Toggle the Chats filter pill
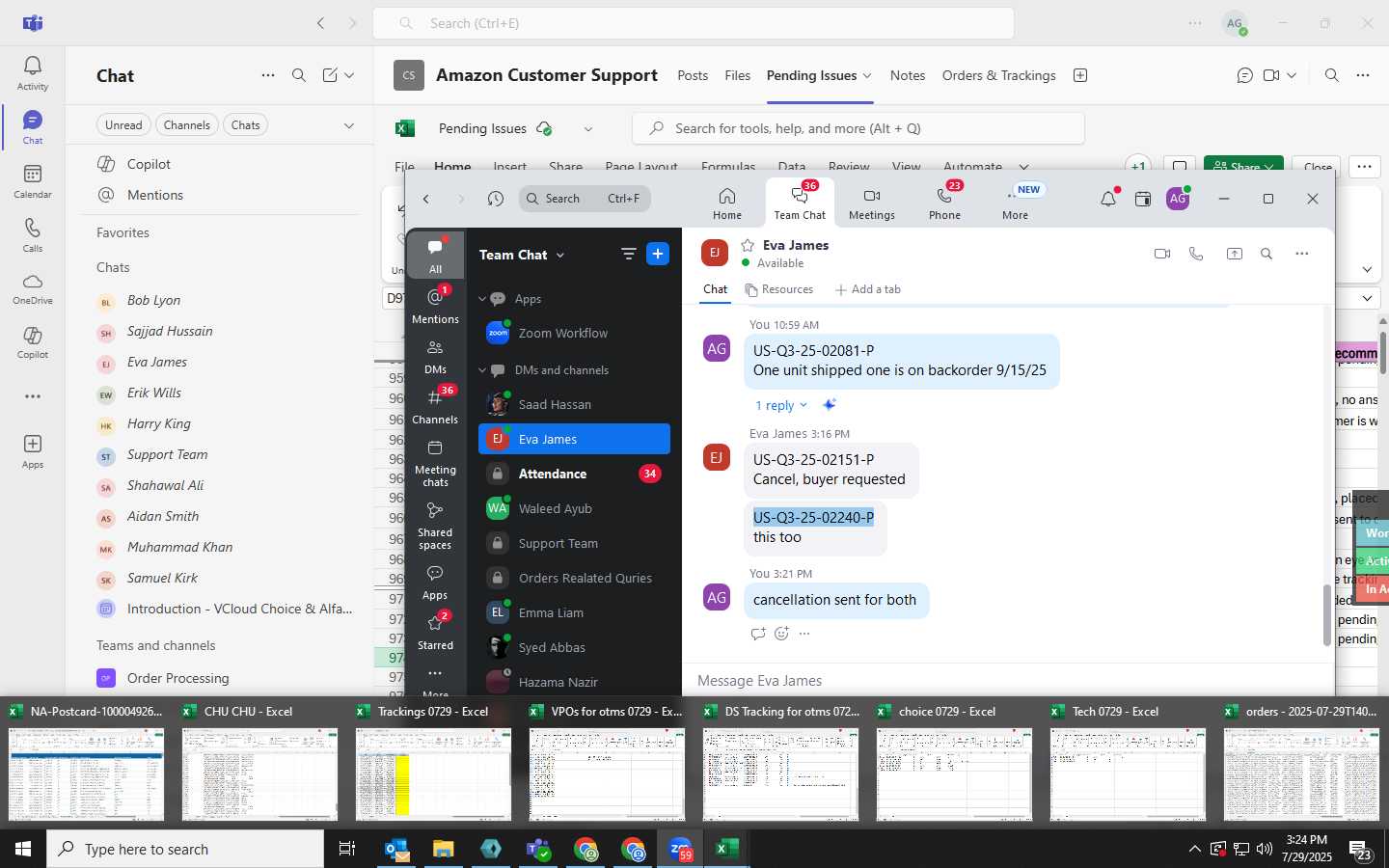 [245, 124]
